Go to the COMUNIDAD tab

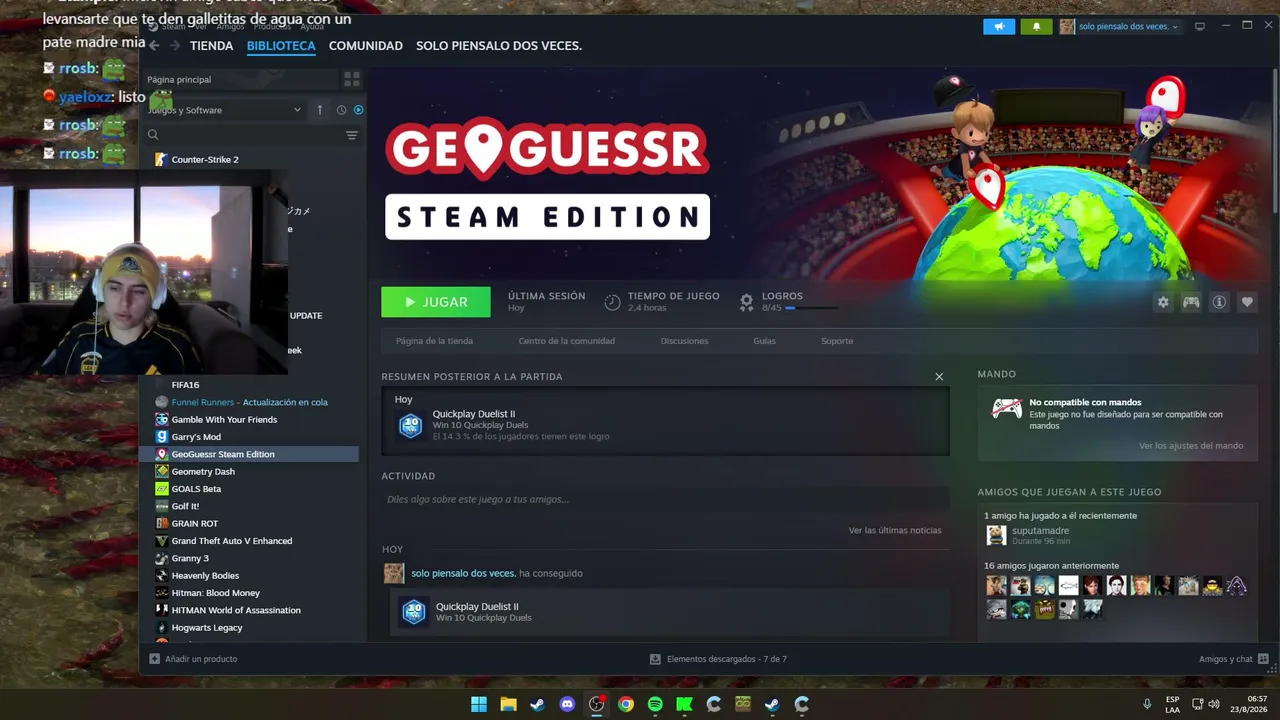(366, 46)
